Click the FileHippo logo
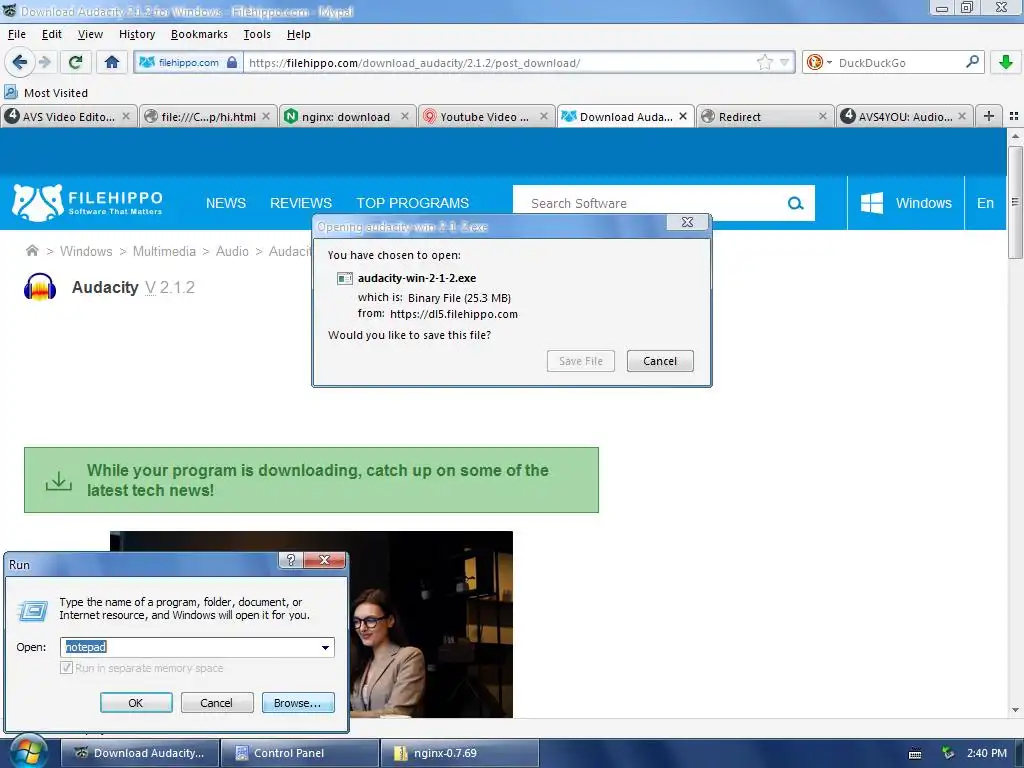 (x=87, y=202)
